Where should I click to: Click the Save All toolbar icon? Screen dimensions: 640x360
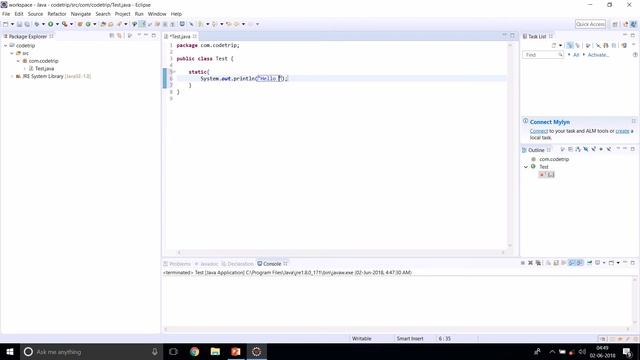point(27,24)
